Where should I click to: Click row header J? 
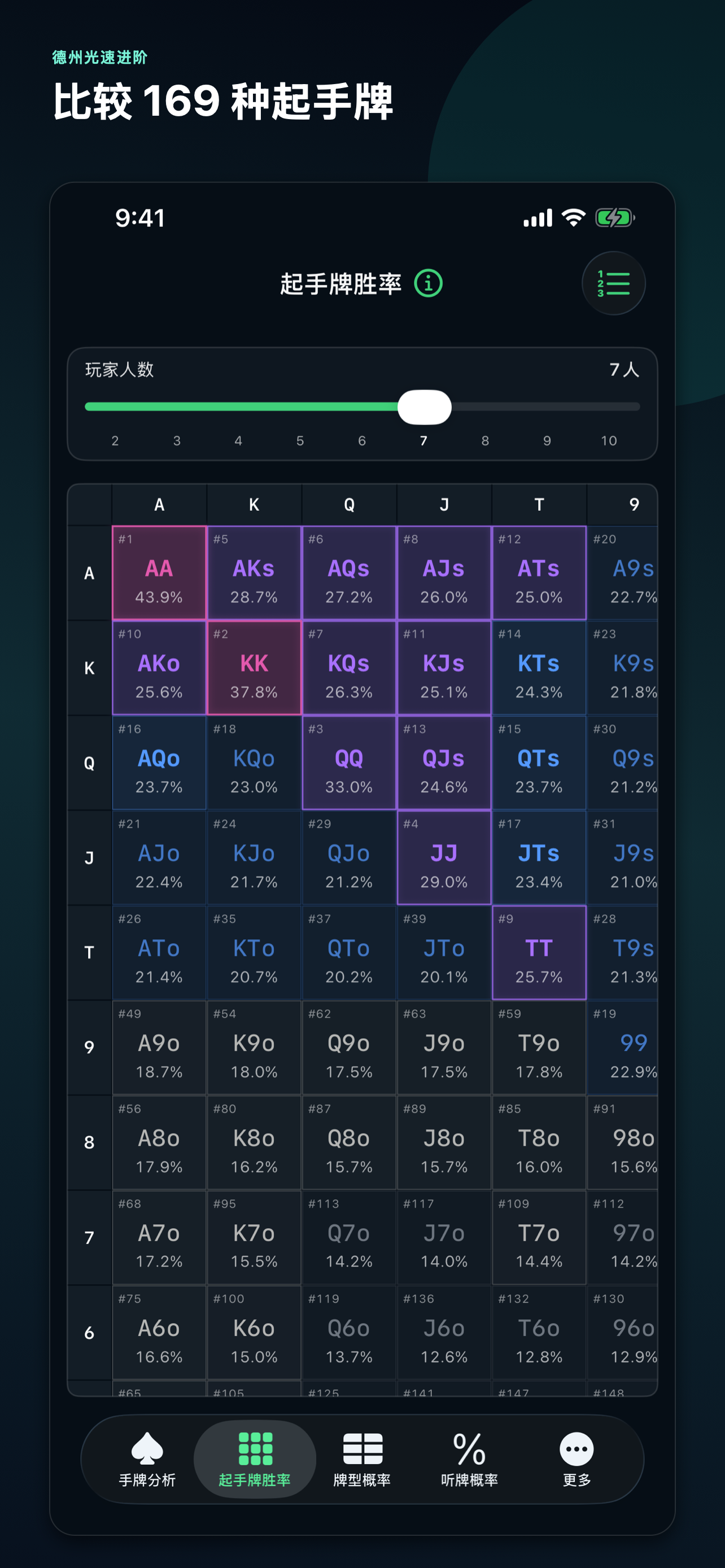[89, 857]
